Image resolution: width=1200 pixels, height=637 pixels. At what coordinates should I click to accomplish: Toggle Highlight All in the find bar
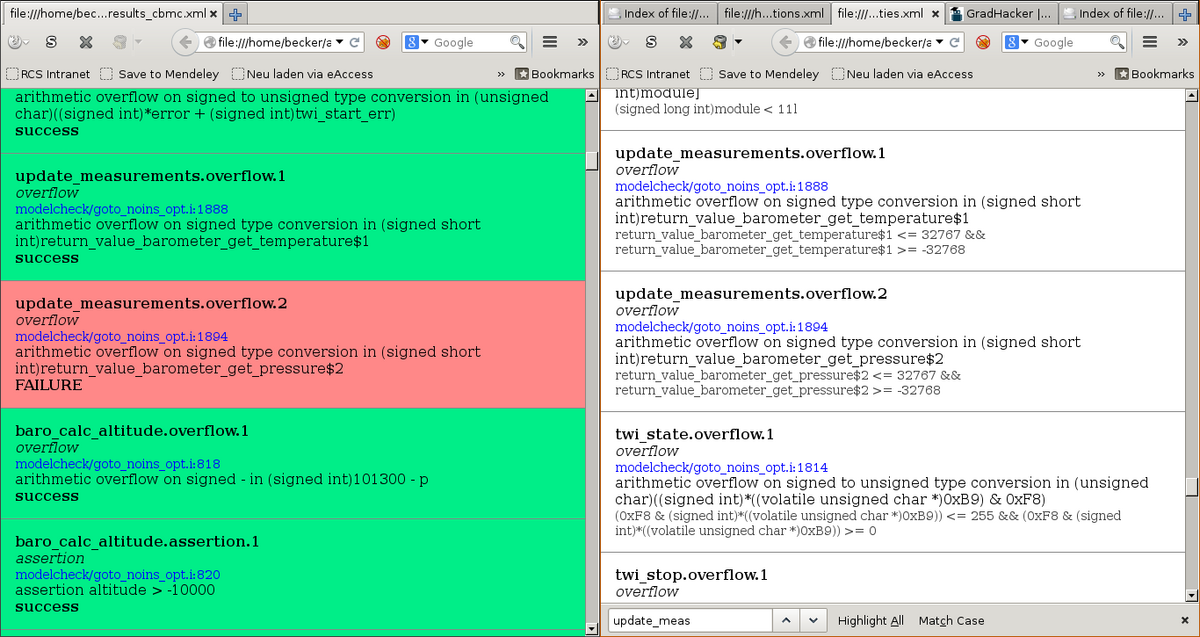click(870, 620)
